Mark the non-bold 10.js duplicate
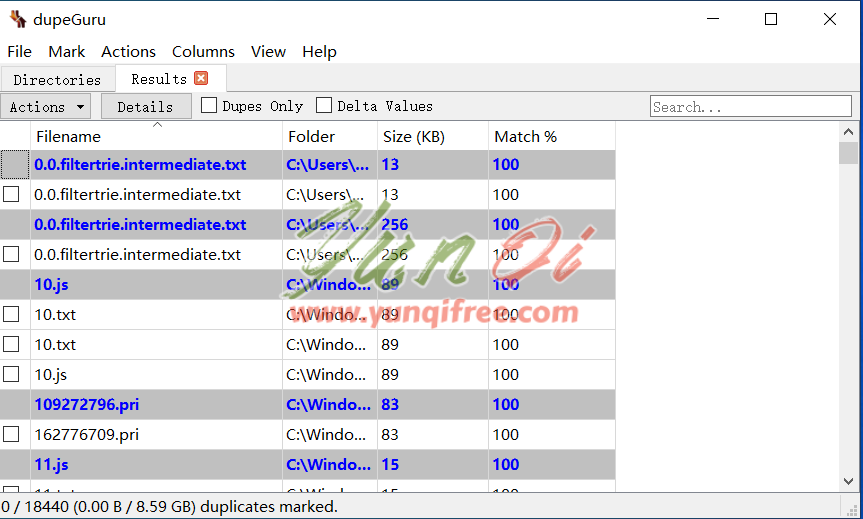 pos(11,374)
